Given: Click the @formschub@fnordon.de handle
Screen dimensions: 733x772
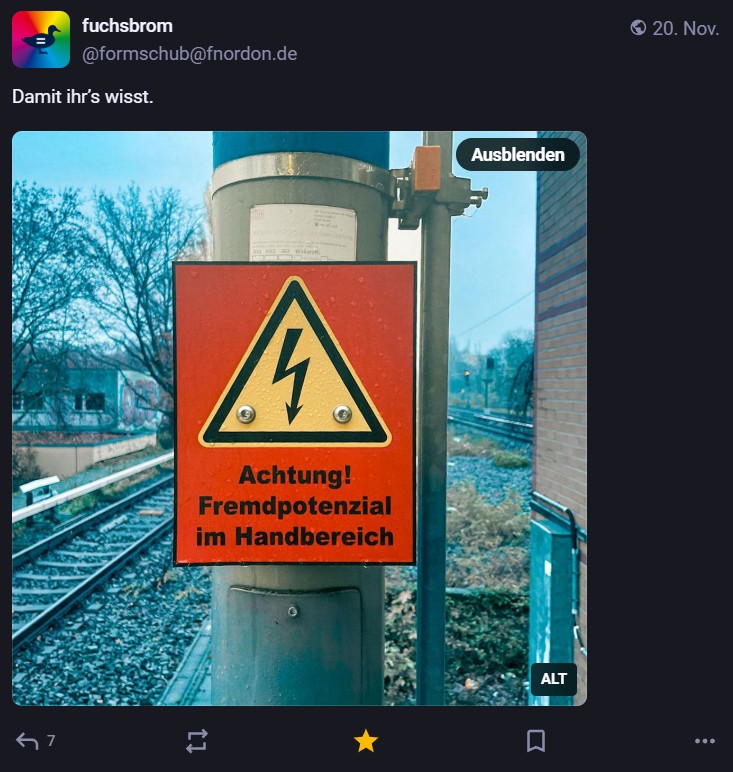Looking at the screenshot, I should (x=189, y=54).
